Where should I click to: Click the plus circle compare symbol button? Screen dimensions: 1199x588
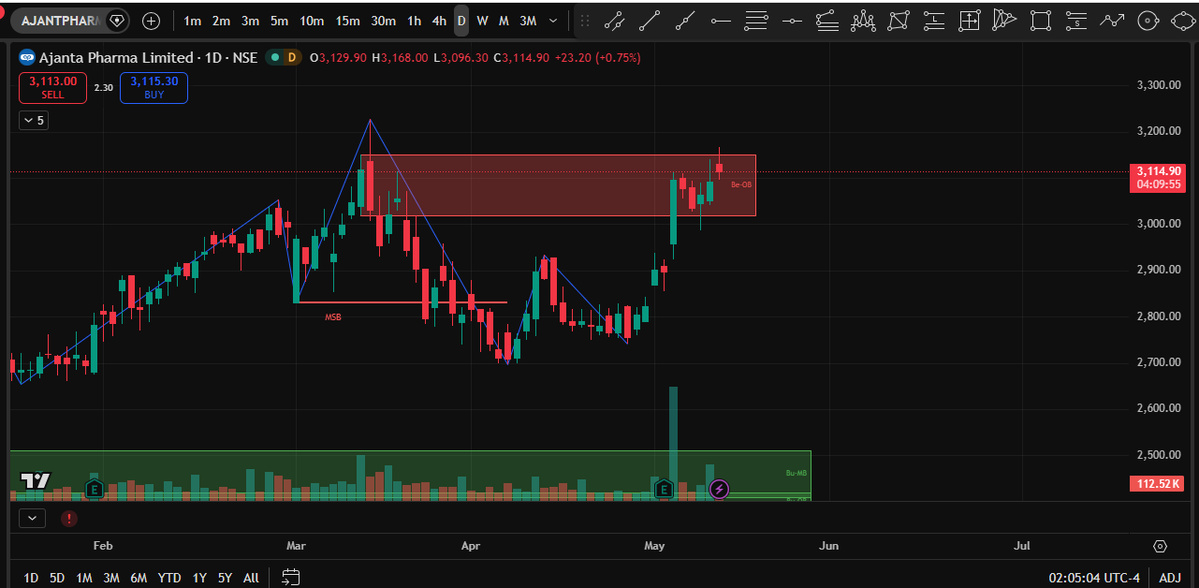(x=151, y=21)
